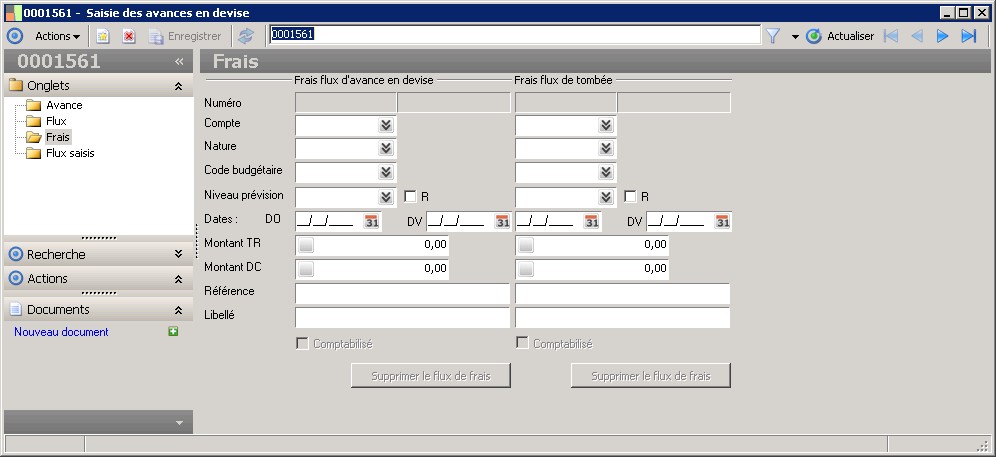Screen dimensions: 996x457
Task: Toggle the R checkbox for flux de tombée
Action: click(629, 196)
